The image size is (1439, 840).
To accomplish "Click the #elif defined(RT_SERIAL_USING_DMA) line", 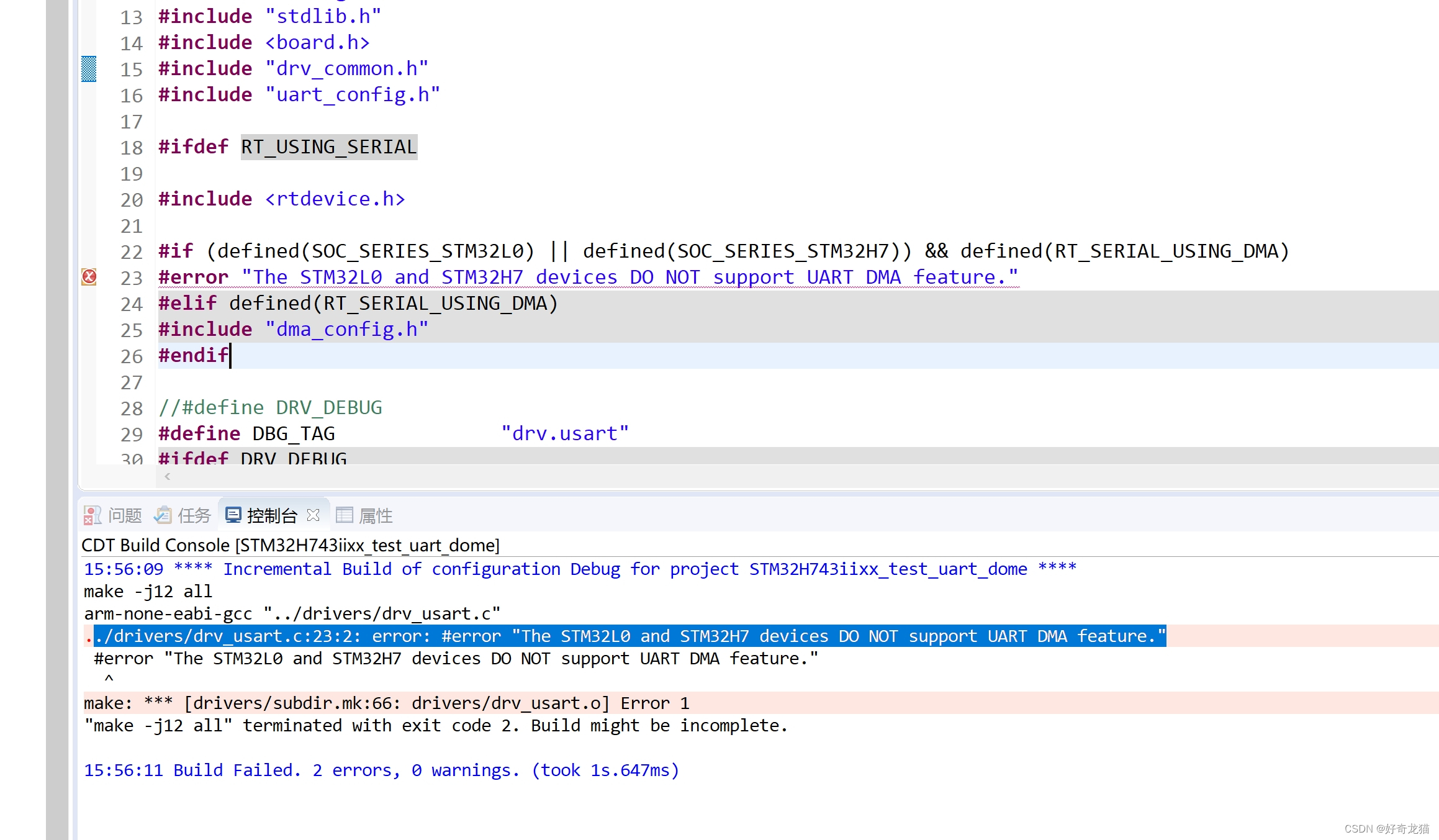I will [x=358, y=303].
